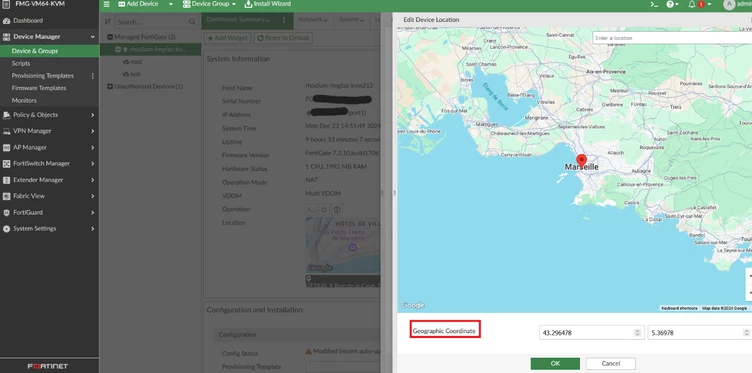
Task: Select the test VDOM
Action: tap(132, 74)
